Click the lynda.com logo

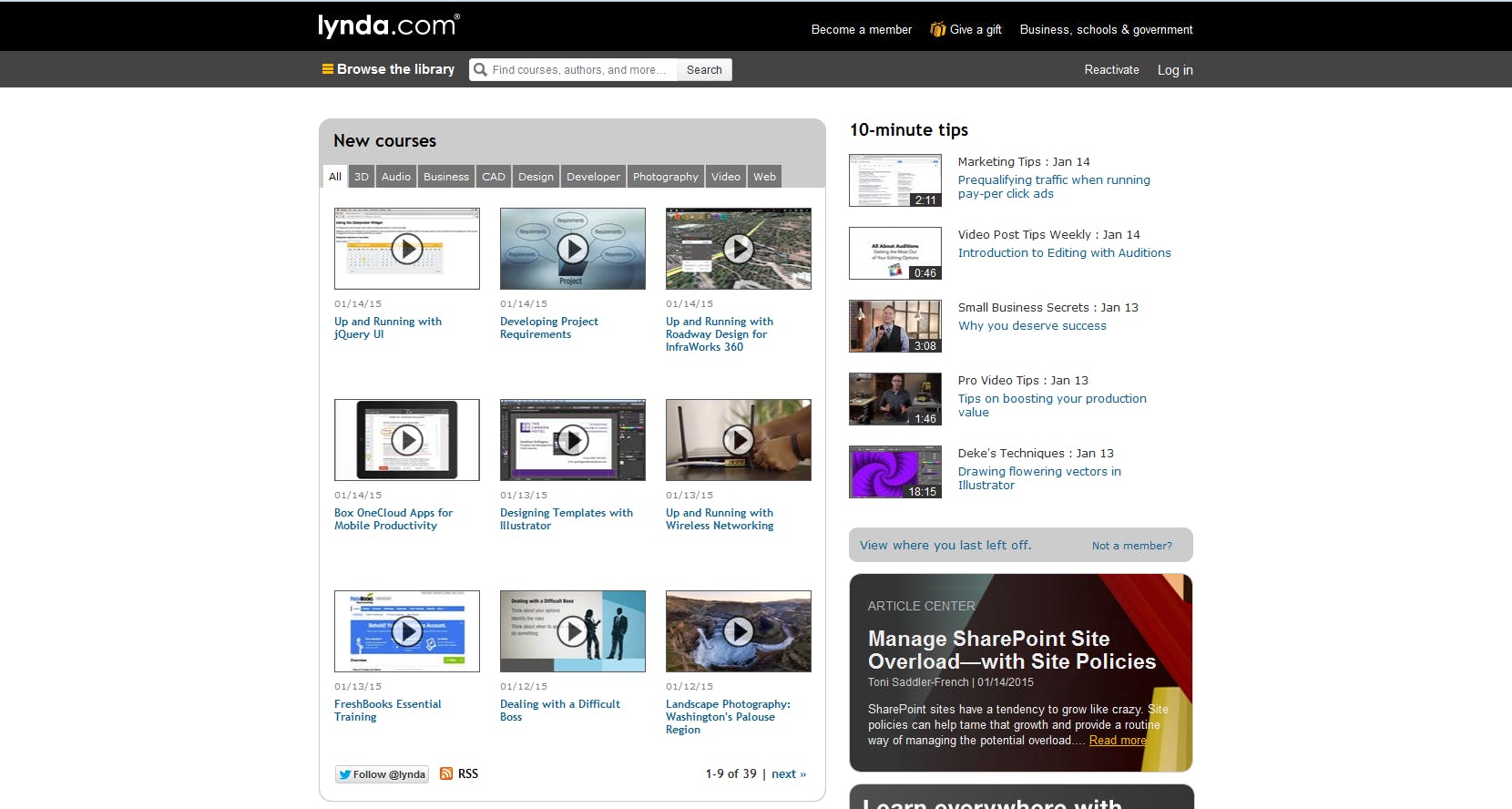389,26
